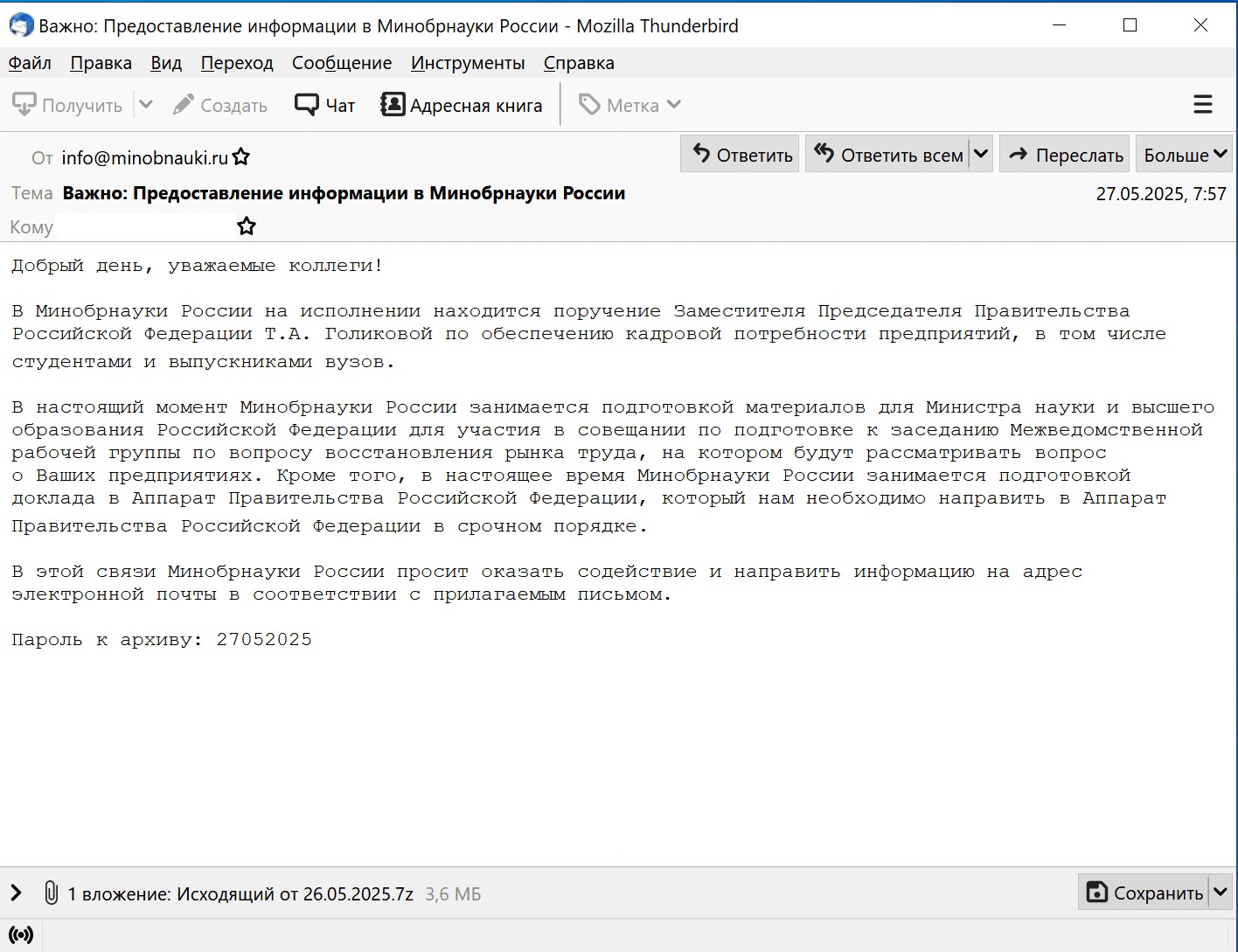Open dropdown next to Получить button
This screenshot has height=952, width=1238.
[146, 105]
